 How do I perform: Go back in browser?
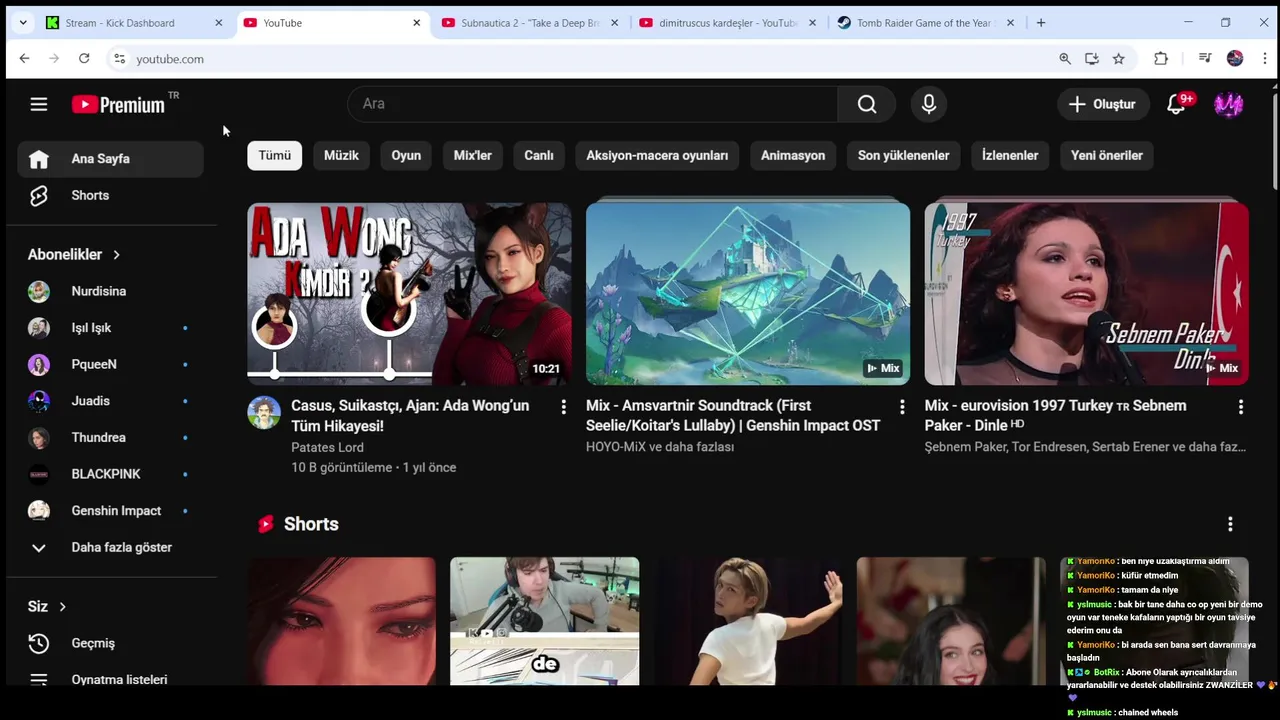pos(24,59)
